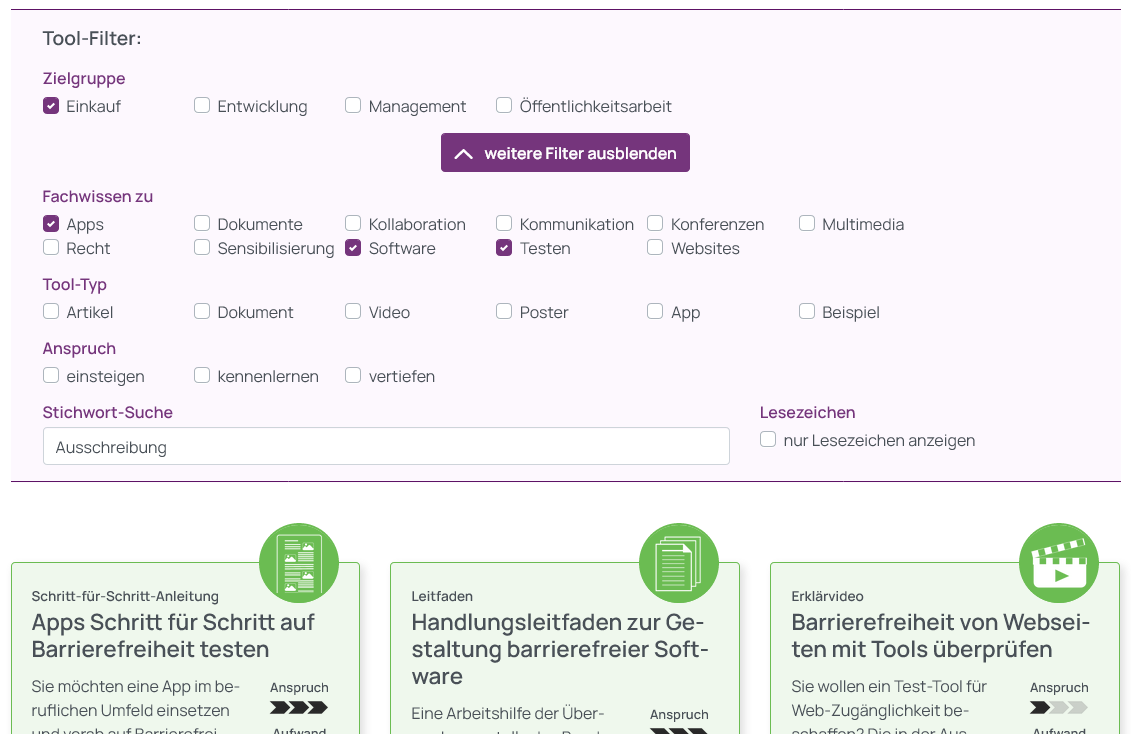Enable the Beispiel tool type
1131x734 pixels.
coord(806,311)
